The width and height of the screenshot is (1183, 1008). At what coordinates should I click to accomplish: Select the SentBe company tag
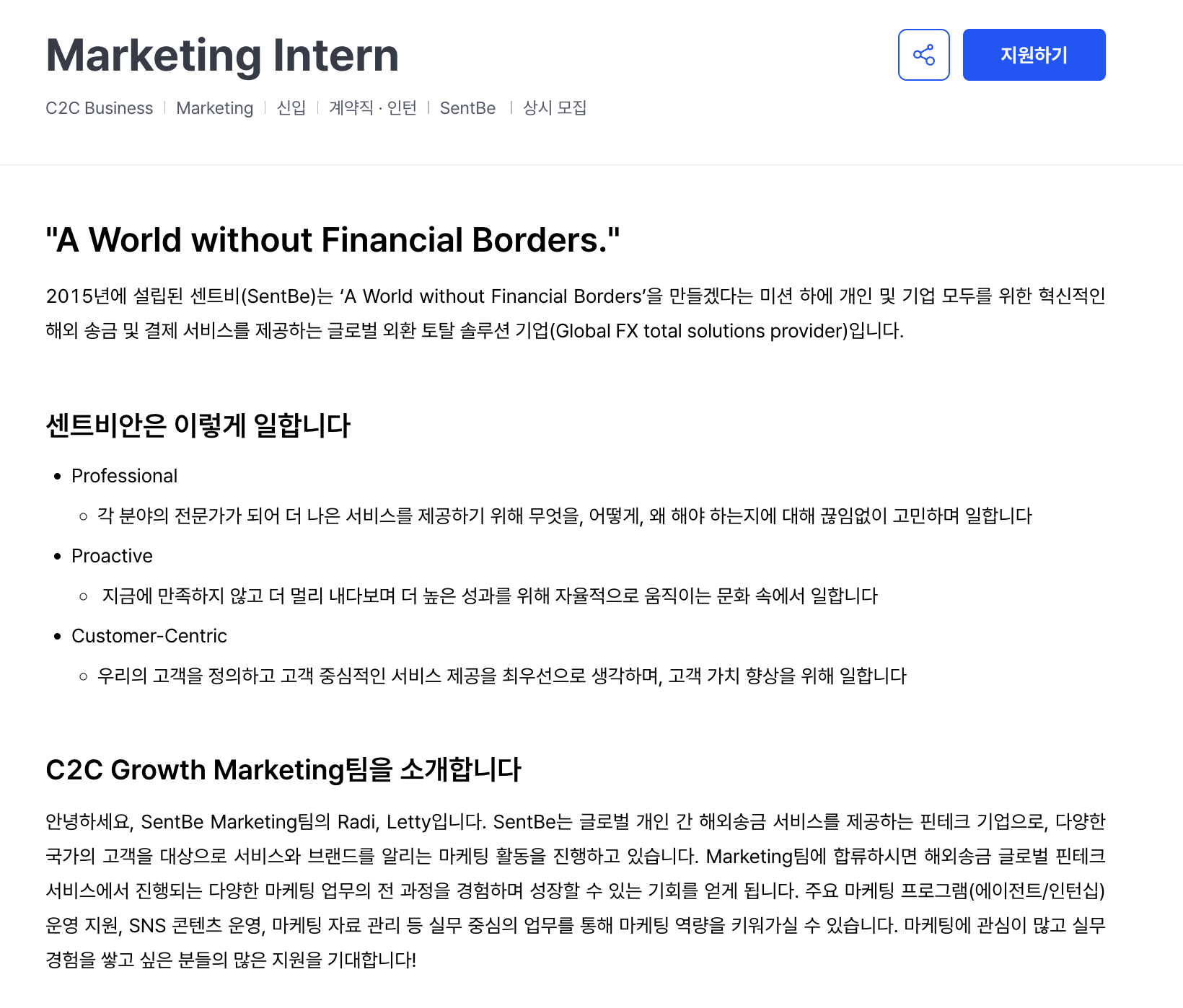pyautogui.click(x=467, y=108)
